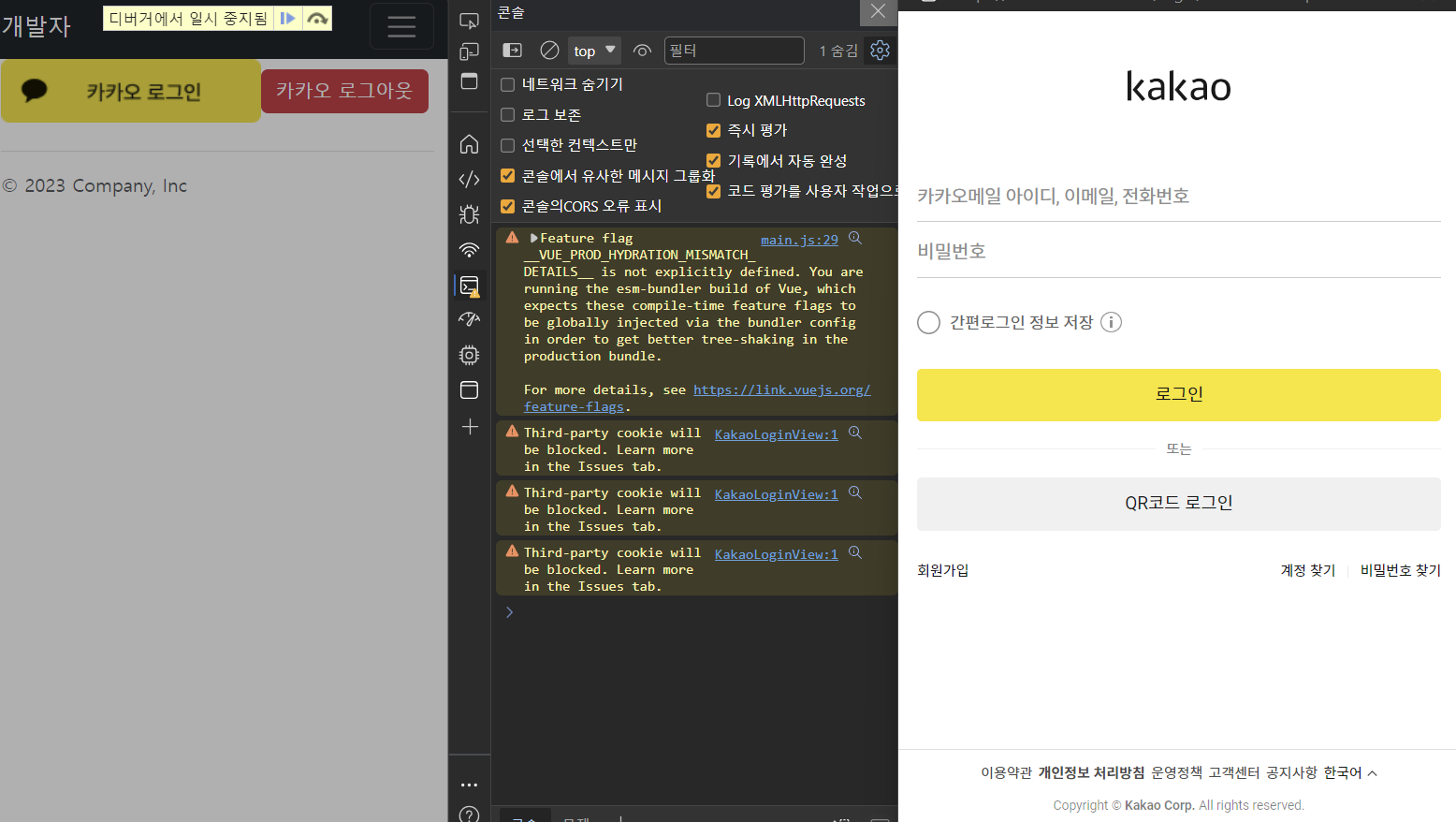Focus the 카카오메일 아이디 input field
Screen dimensions: 1456x822
1178,196
